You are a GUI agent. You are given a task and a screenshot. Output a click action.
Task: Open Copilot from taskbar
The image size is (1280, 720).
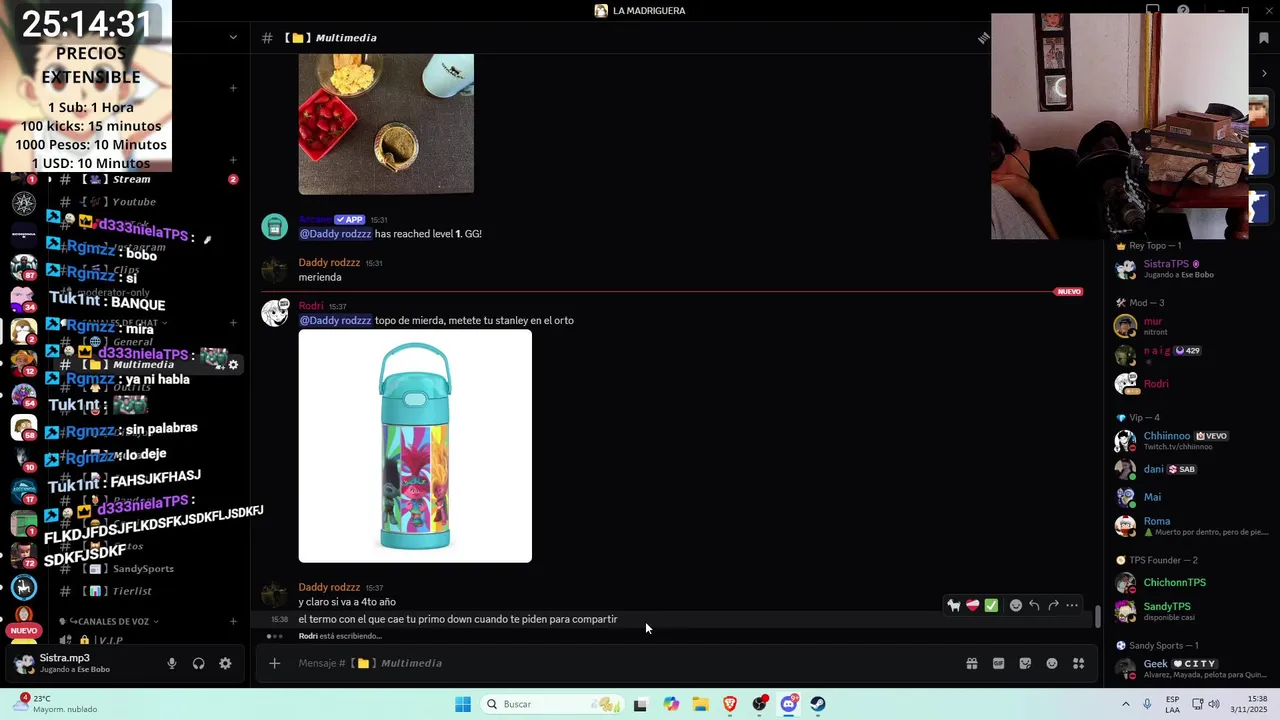coord(671,704)
